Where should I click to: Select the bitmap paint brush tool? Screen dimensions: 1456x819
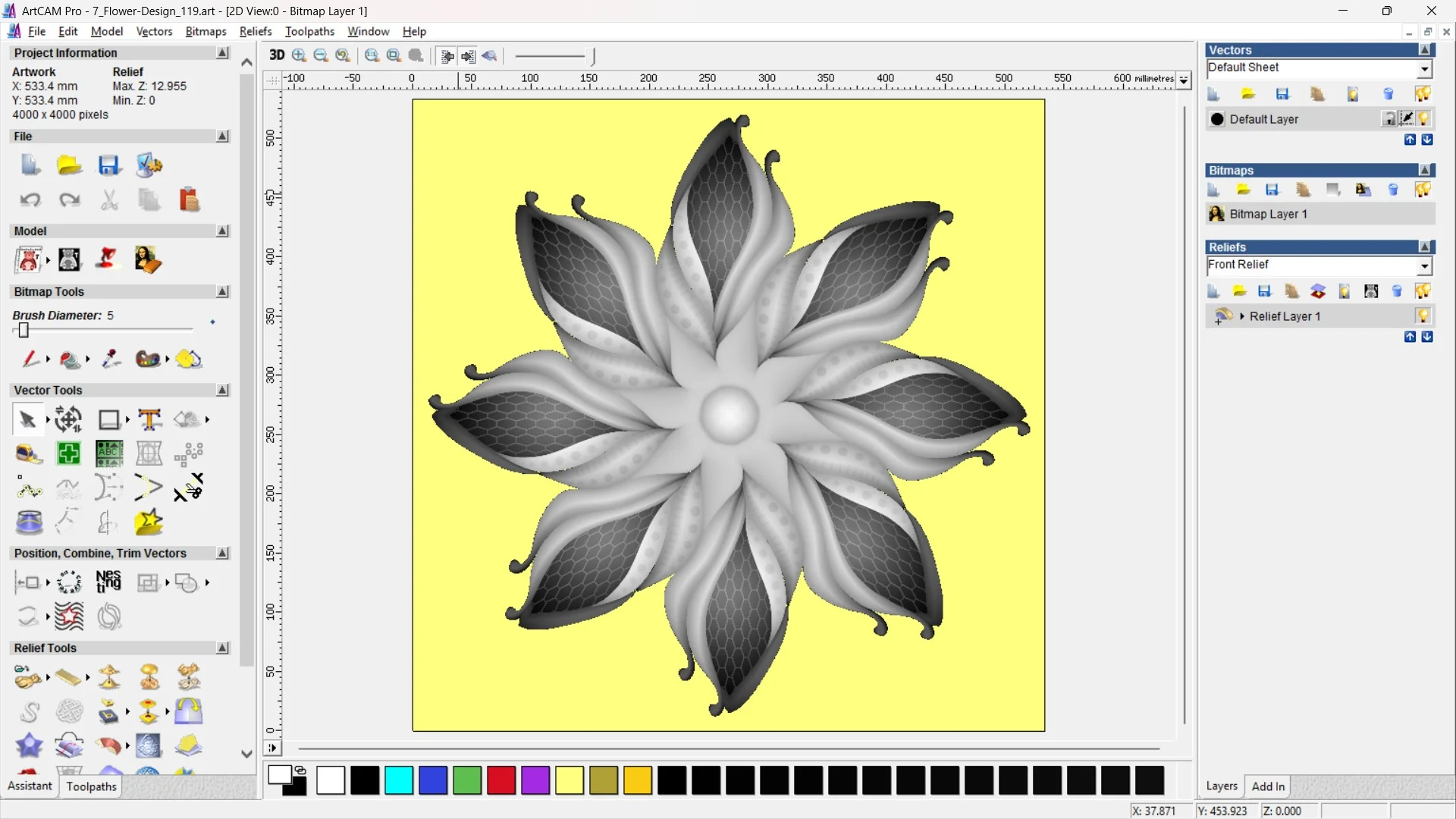tap(30, 359)
